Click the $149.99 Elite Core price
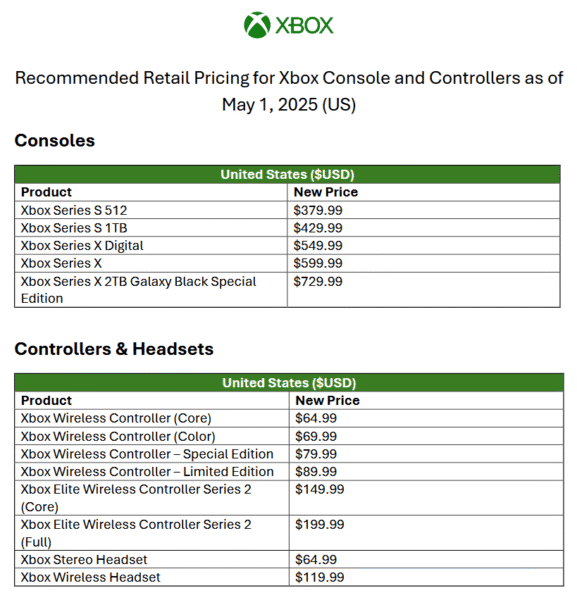This screenshot has width=577, height=600. (x=319, y=489)
